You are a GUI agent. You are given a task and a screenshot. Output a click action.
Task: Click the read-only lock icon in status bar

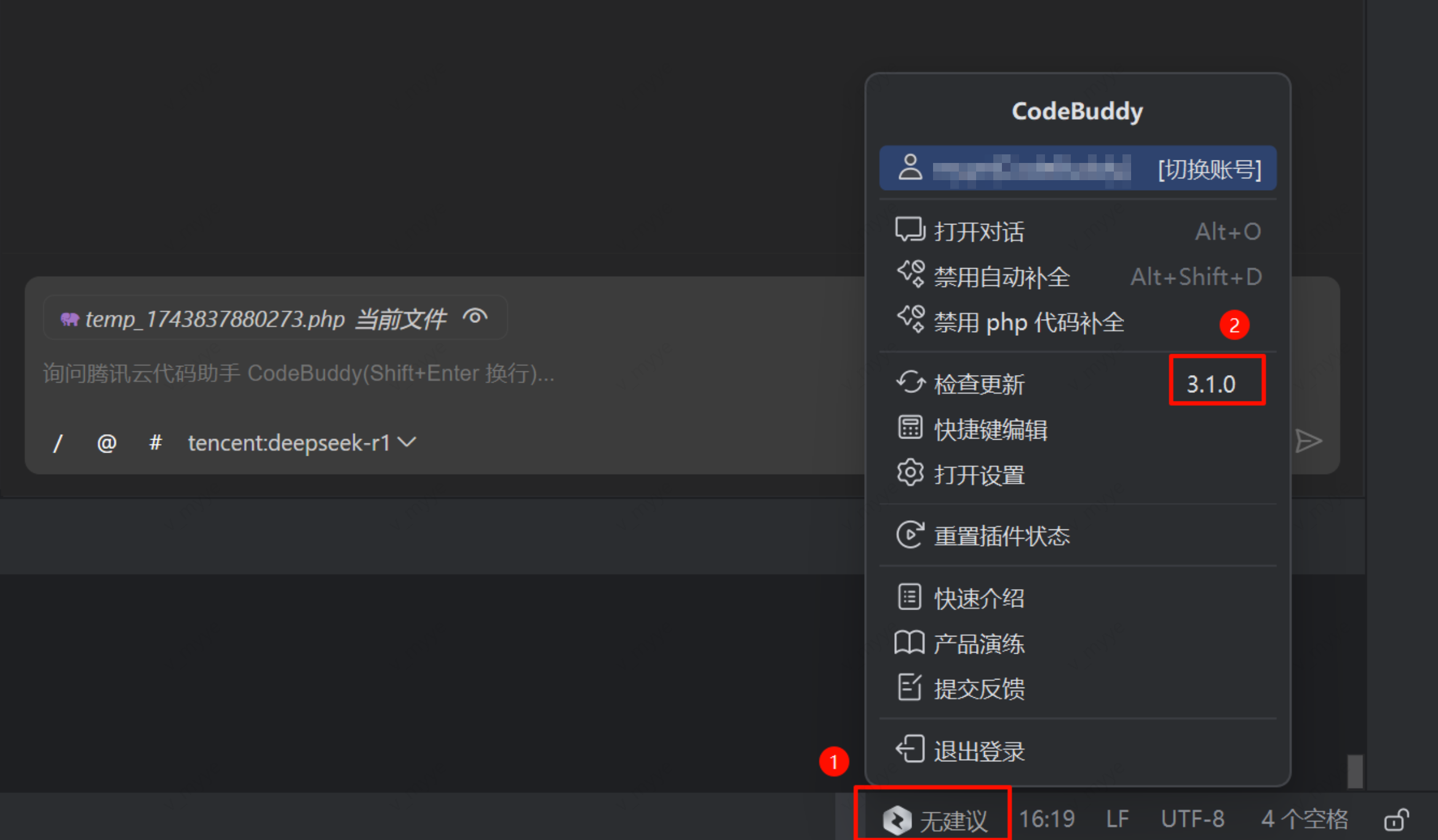point(1396,820)
